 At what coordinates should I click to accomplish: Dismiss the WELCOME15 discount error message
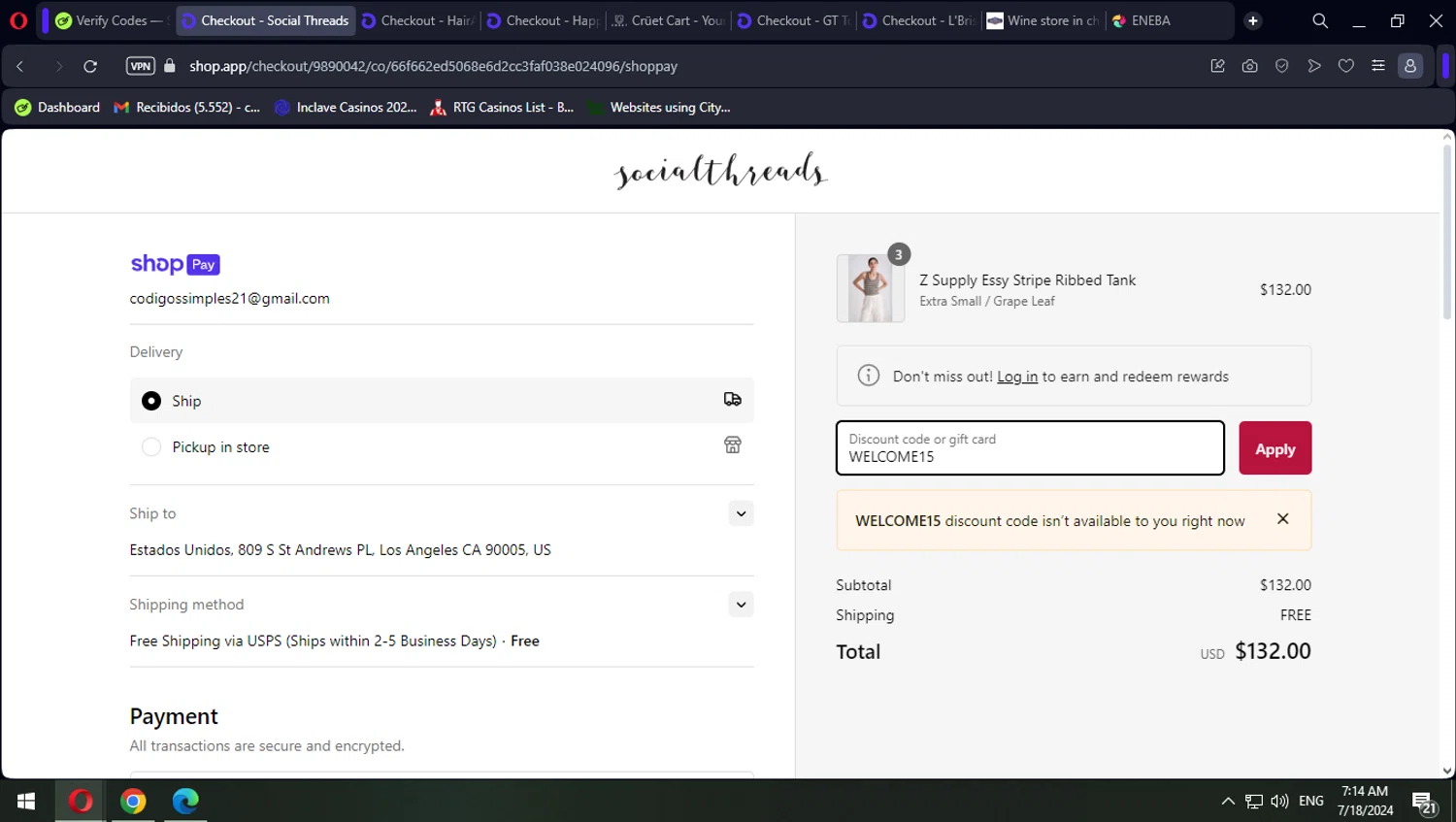1282,519
